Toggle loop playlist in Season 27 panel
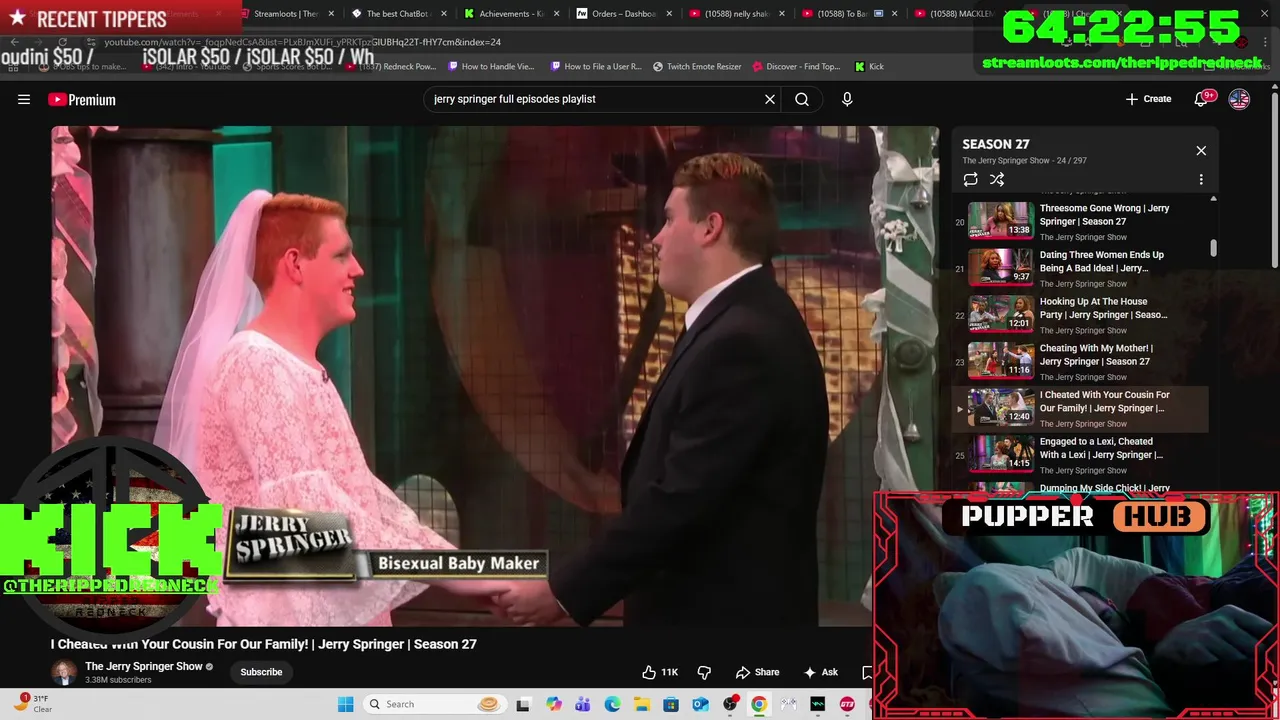The height and width of the screenshot is (720, 1280). coord(970,180)
